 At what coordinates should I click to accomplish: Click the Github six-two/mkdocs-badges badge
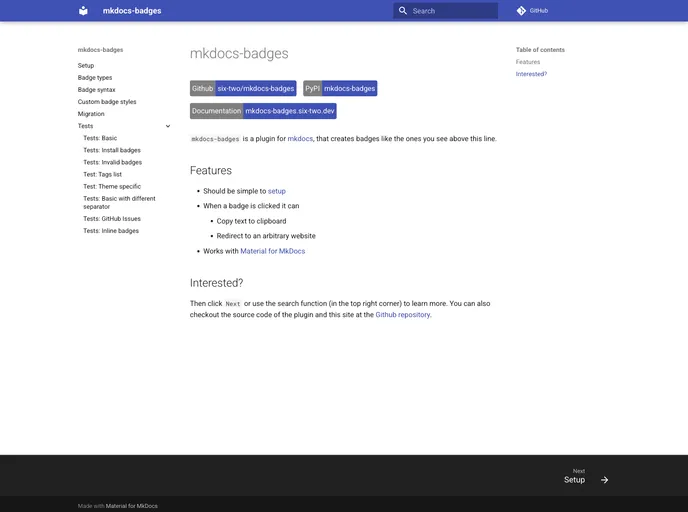pos(243,88)
